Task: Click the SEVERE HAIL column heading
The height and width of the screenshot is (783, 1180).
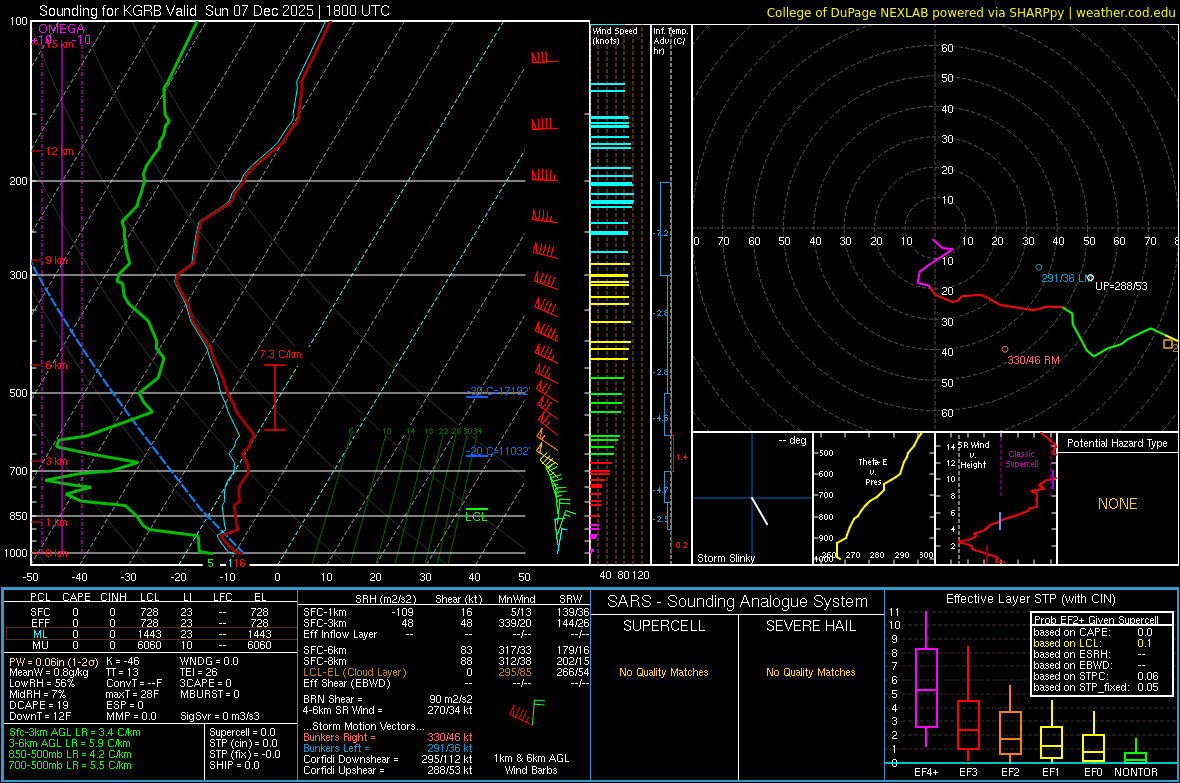Action: click(x=810, y=626)
